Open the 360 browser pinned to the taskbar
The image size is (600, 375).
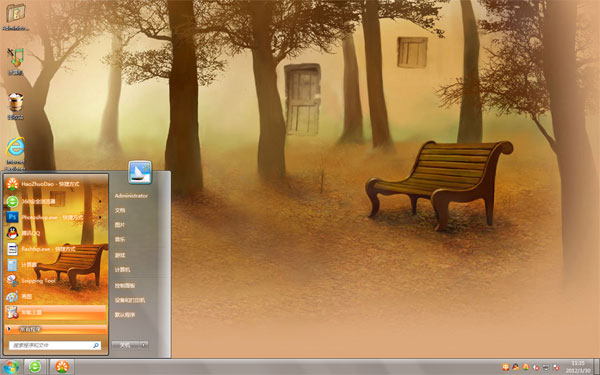[35, 367]
